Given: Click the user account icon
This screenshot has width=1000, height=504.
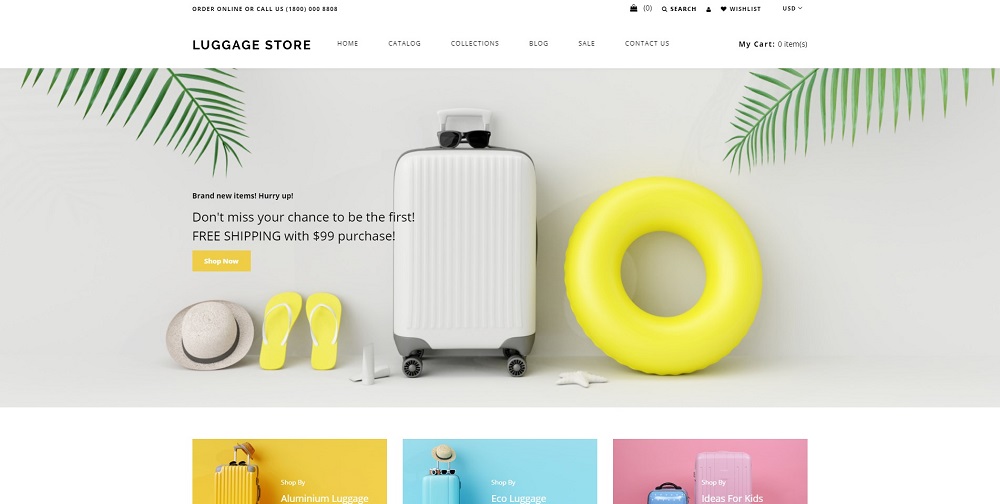Looking at the screenshot, I should (x=709, y=10).
